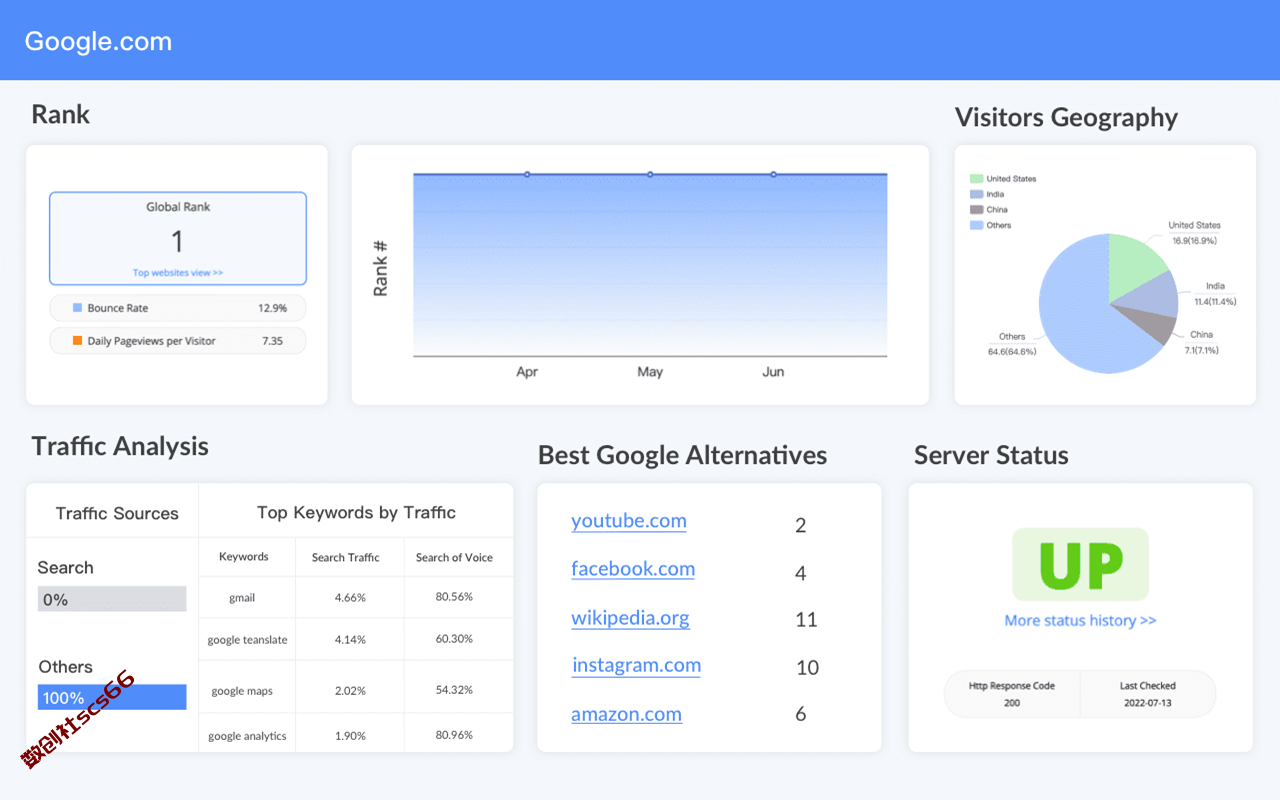Click the google teanslate keyword cell
Image resolution: width=1280 pixels, height=800 pixels.
pyautogui.click(x=247, y=640)
